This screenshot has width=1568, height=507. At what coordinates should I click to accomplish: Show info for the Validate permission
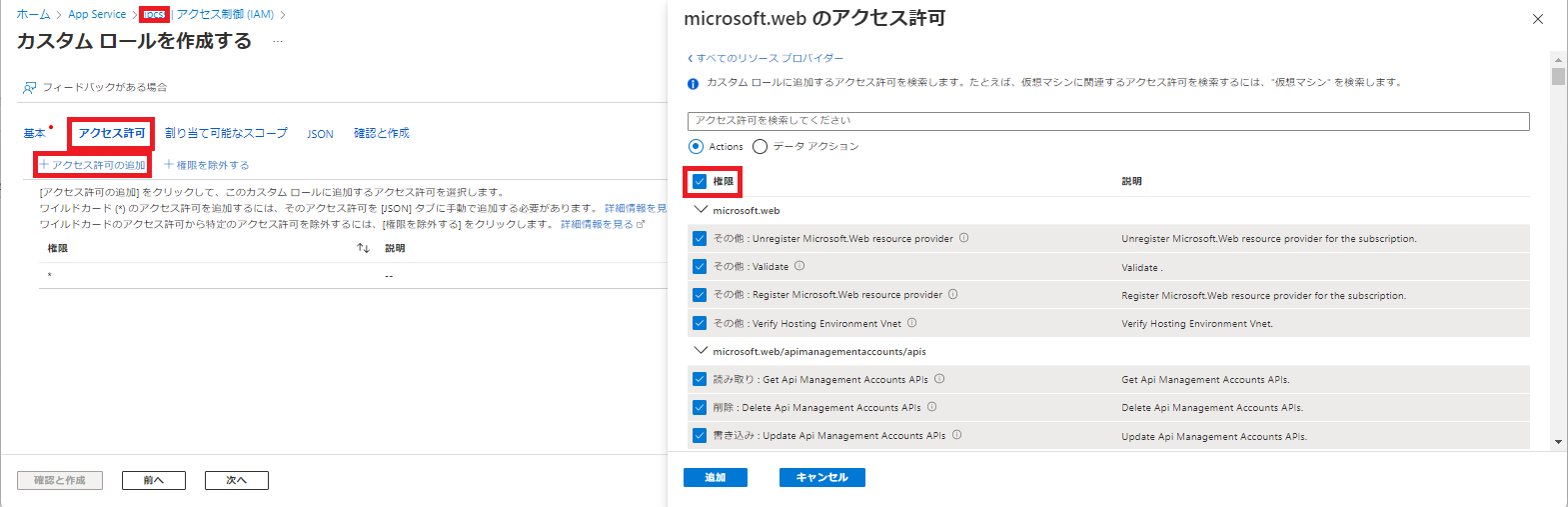[799, 266]
